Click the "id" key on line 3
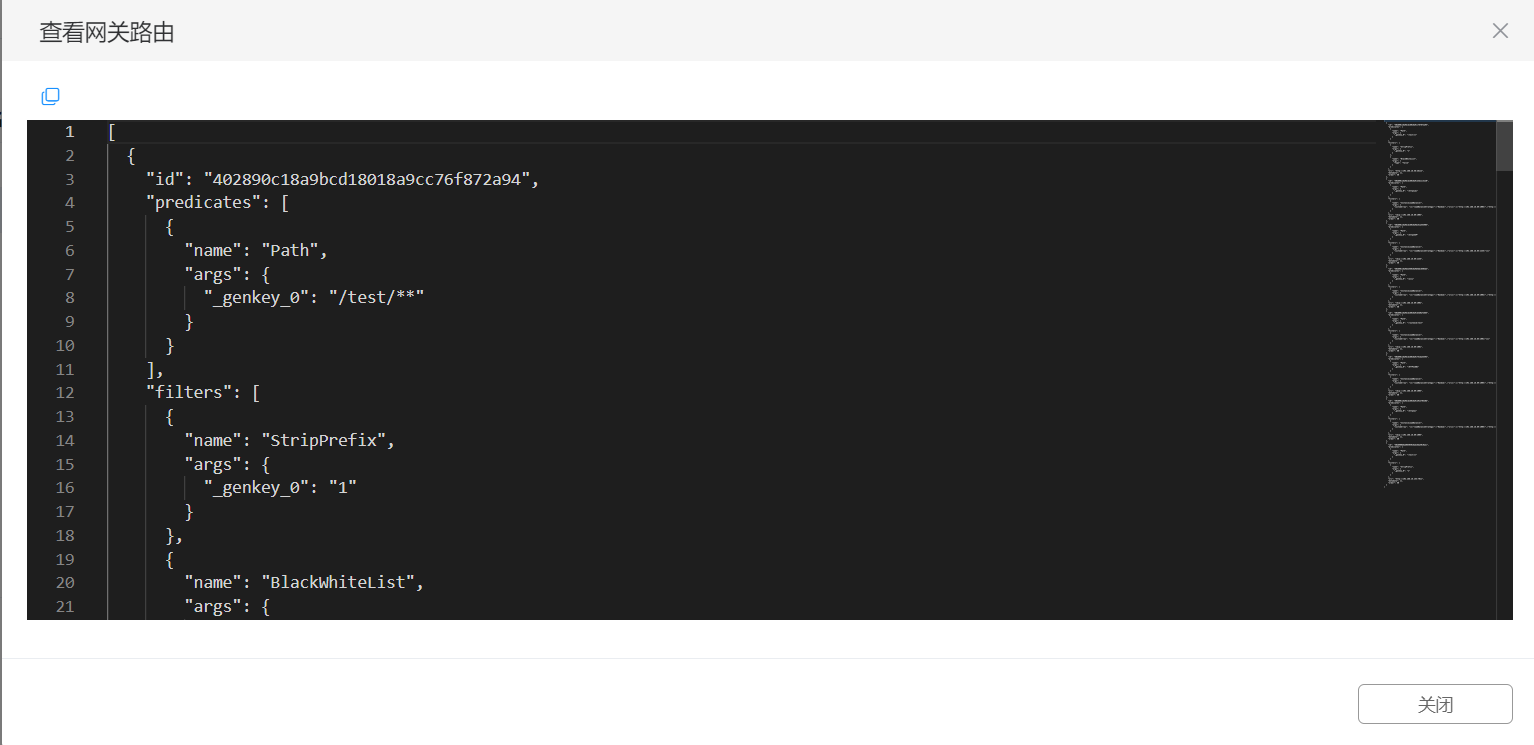1534x745 pixels. (165, 179)
